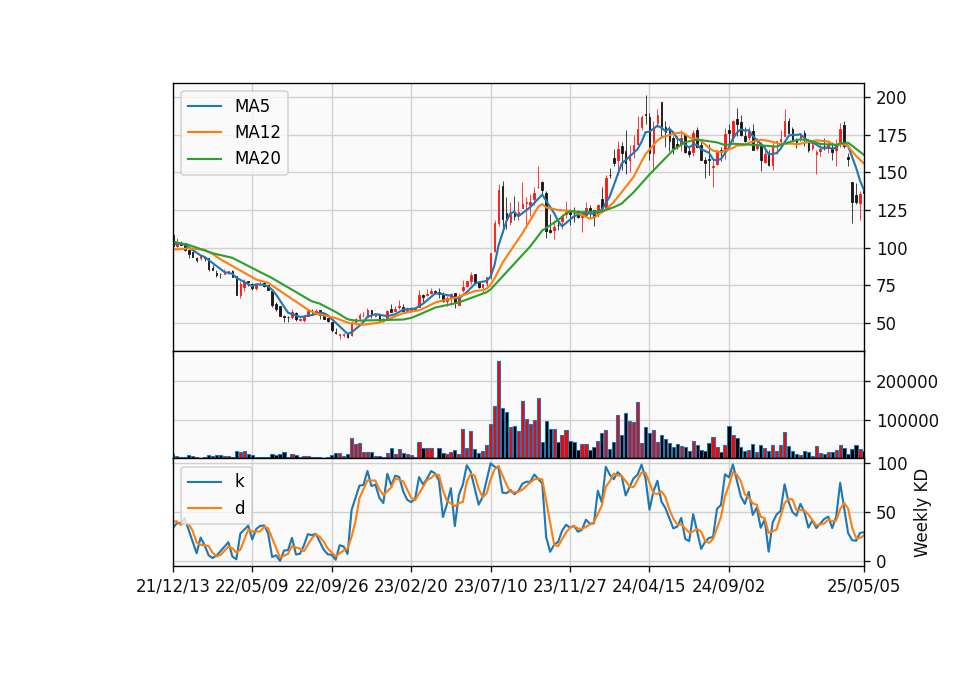Image resolution: width=960 pixels, height=690 pixels.
Task: Click the tallest volume bar
Action: tap(499, 410)
